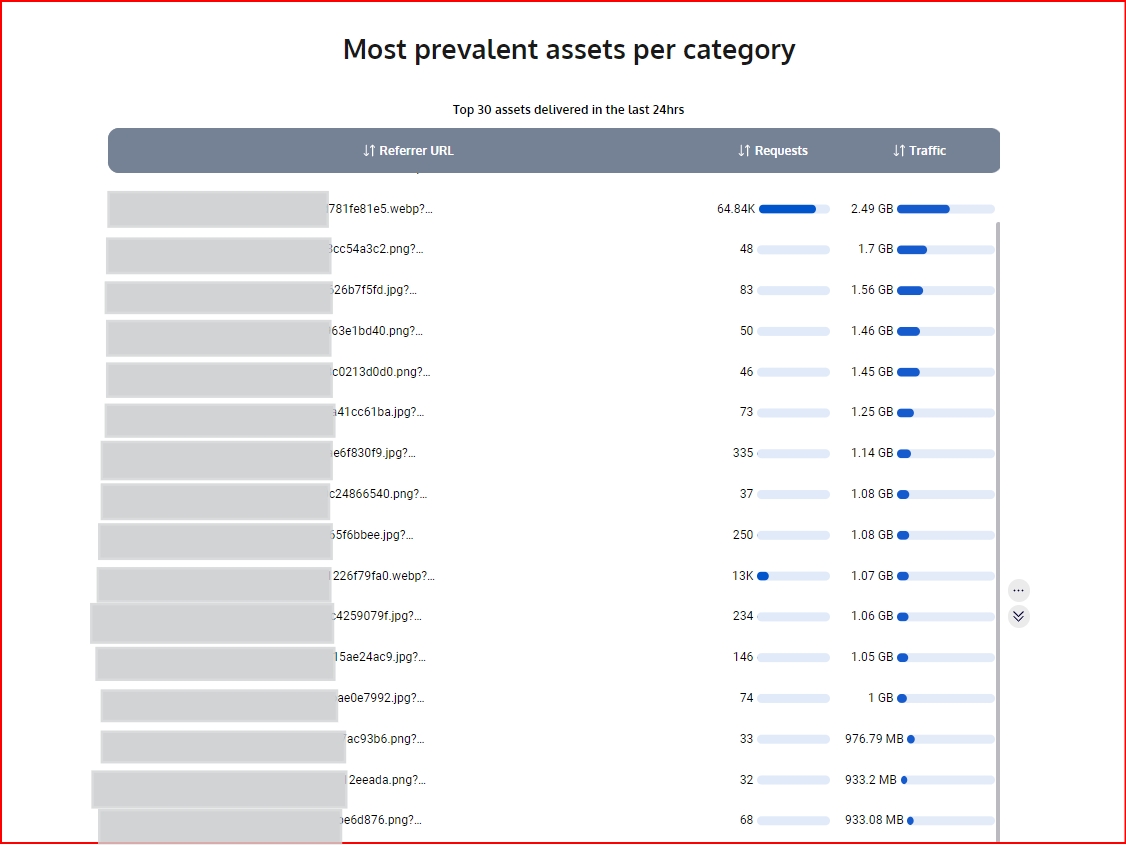Viewport: 1126px width, 845px height.
Task: Select the c24866540.png asset row
Action: [x=378, y=494]
